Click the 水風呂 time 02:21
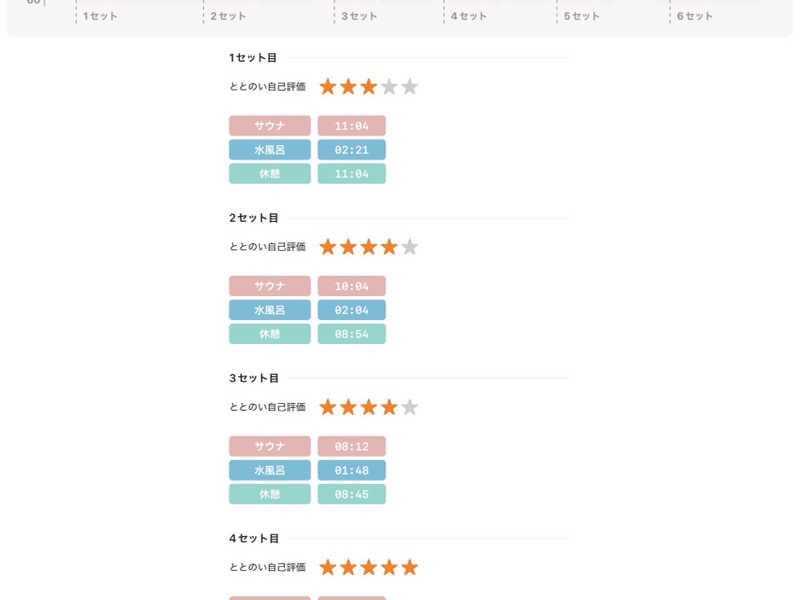 [352, 149]
